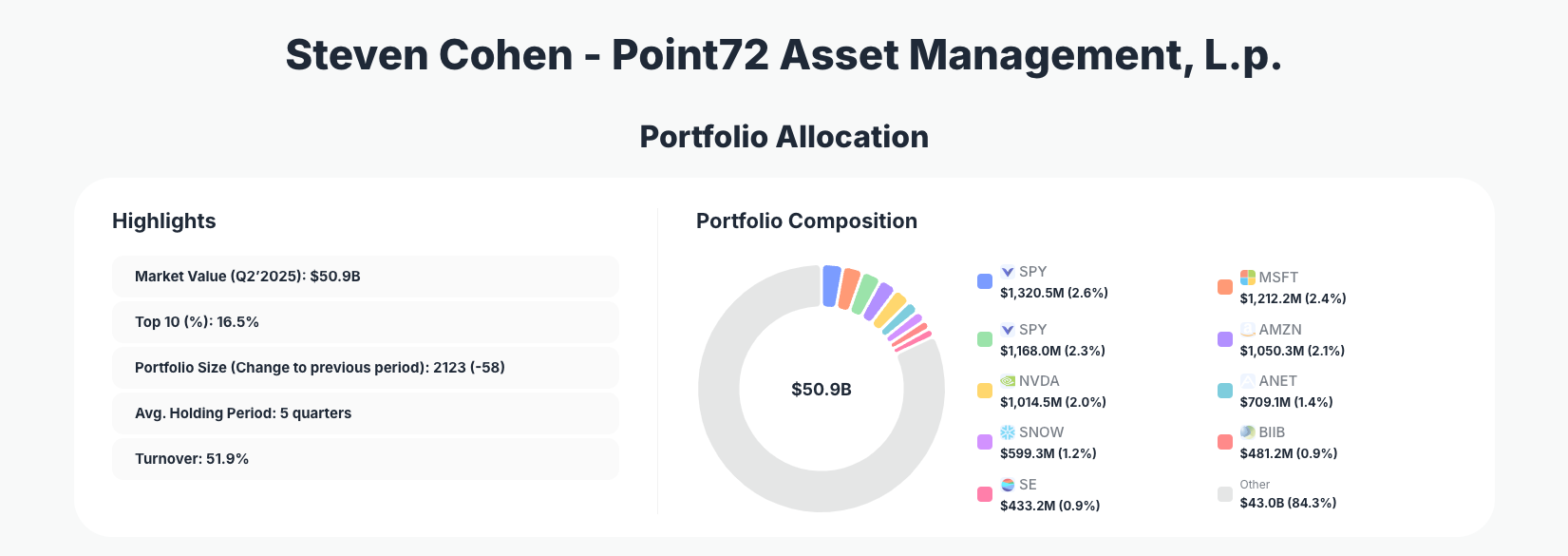Screen dimensions: 1568x556
Task: Click the SPY logo above $1,320.5M
Action: [x=1008, y=272]
